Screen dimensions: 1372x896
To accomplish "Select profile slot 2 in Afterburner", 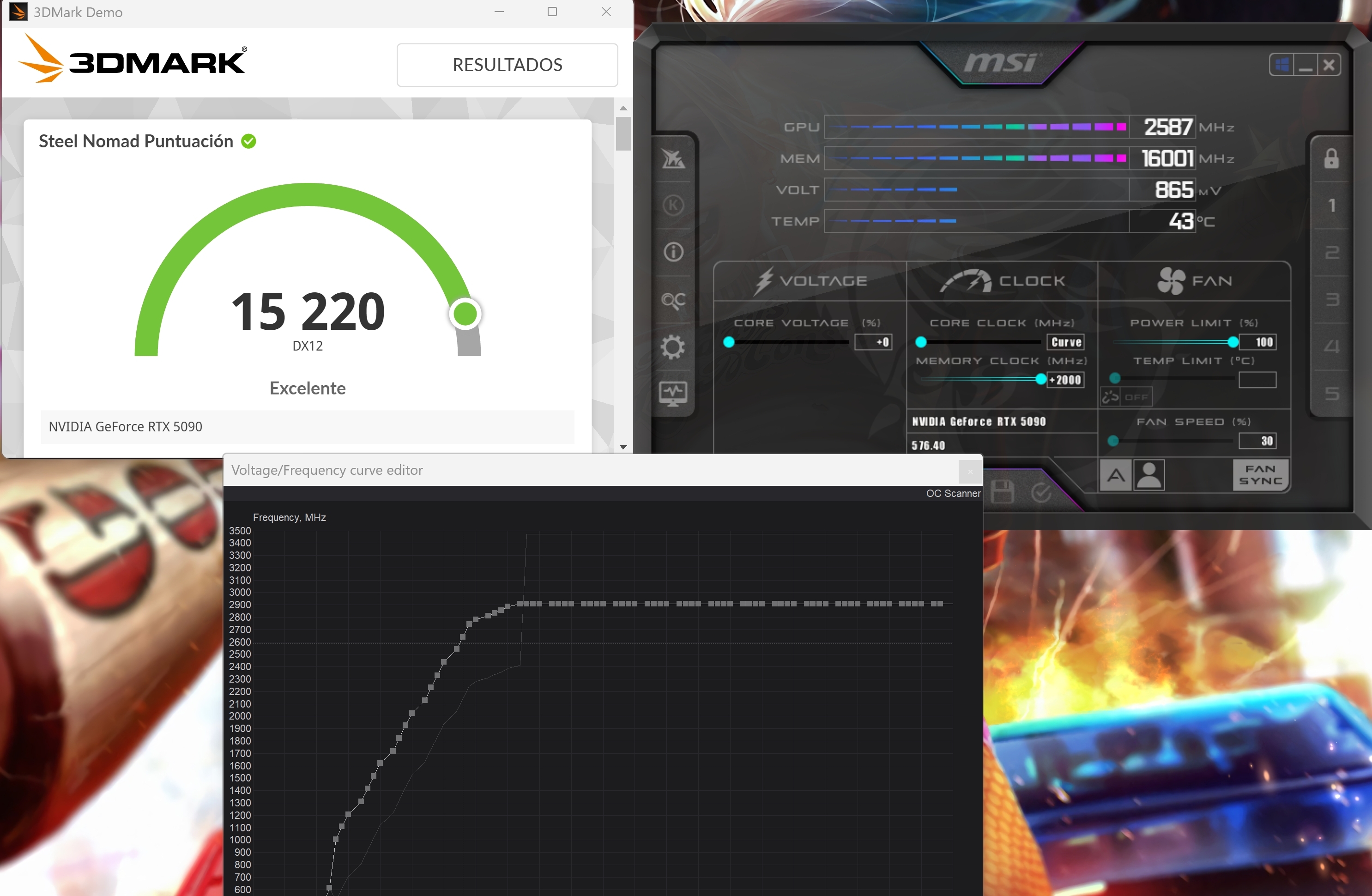I will pyautogui.click(x=1331, y=253).
